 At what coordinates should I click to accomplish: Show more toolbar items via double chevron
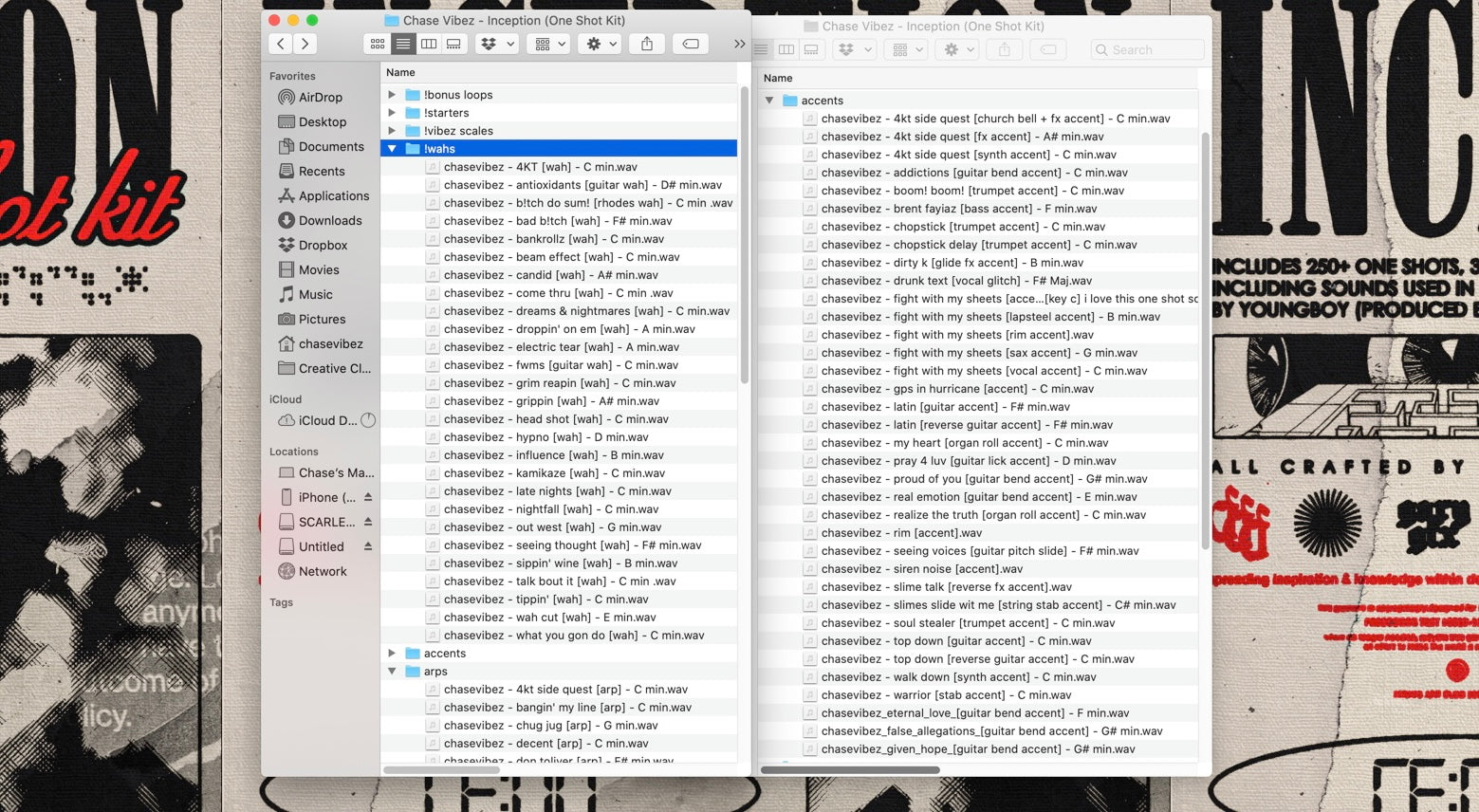[x=739, y=44]
